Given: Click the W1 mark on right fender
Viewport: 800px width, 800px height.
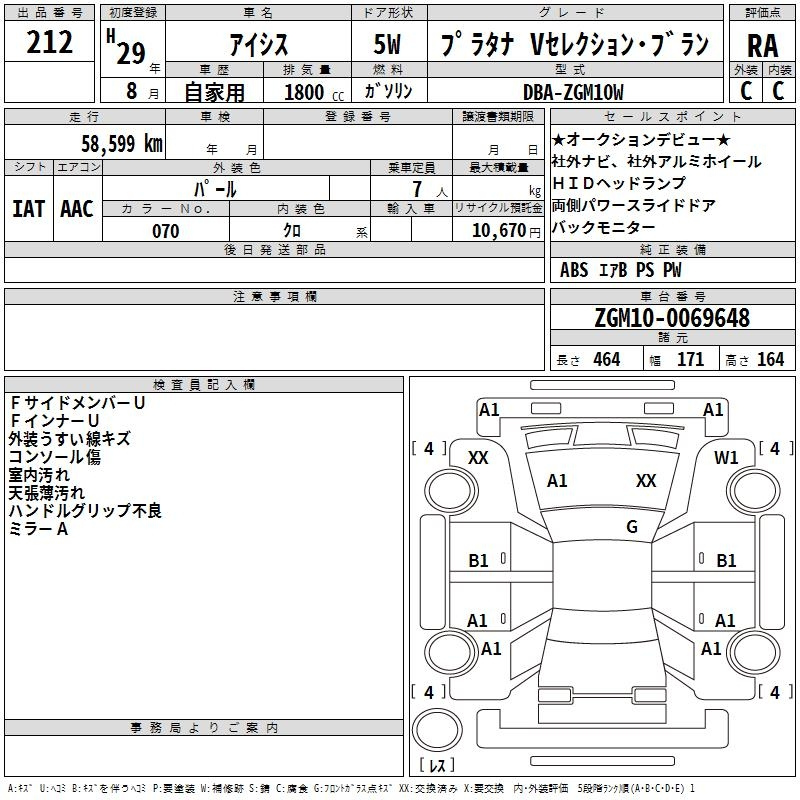Looking at the screenshot, I should (x=726, y=457).
